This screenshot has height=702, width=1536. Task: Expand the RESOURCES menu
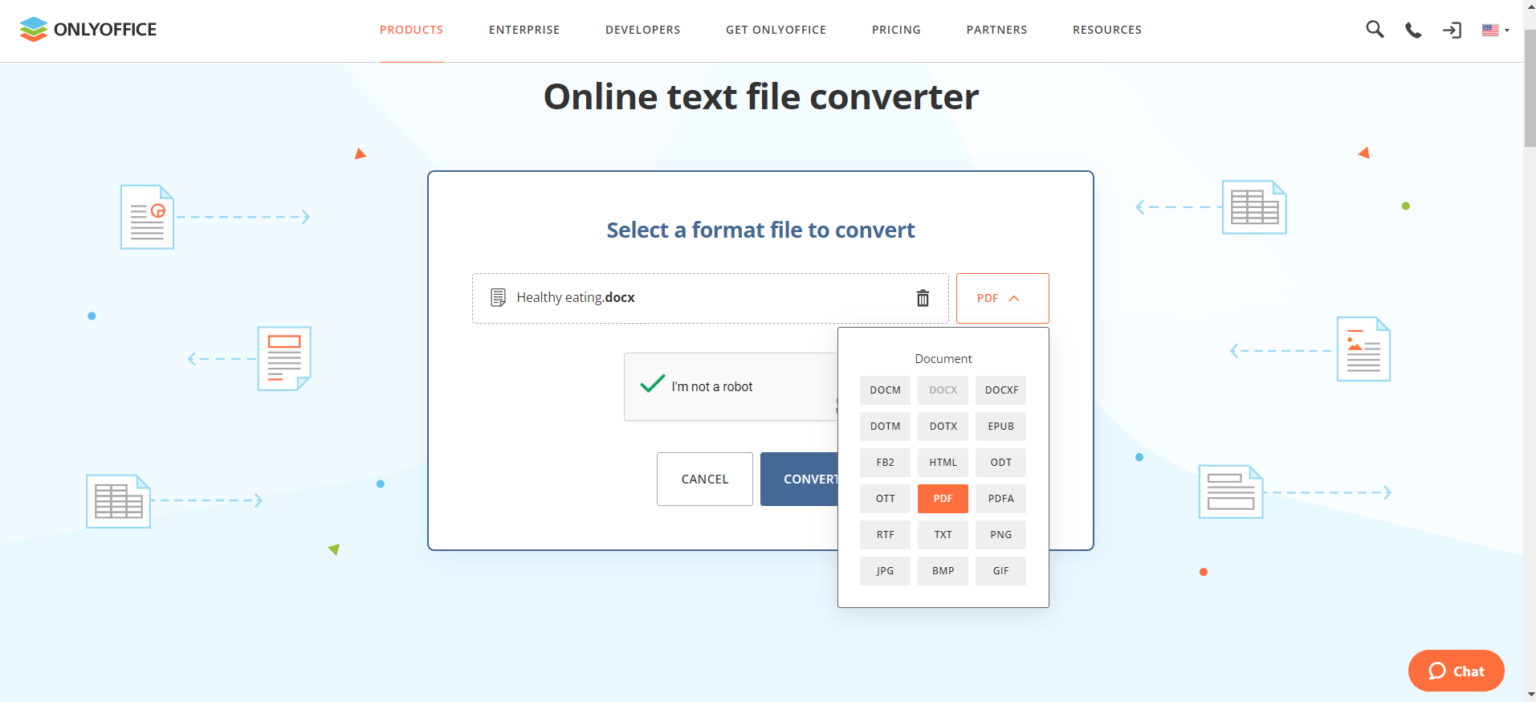pos(1107,30)
